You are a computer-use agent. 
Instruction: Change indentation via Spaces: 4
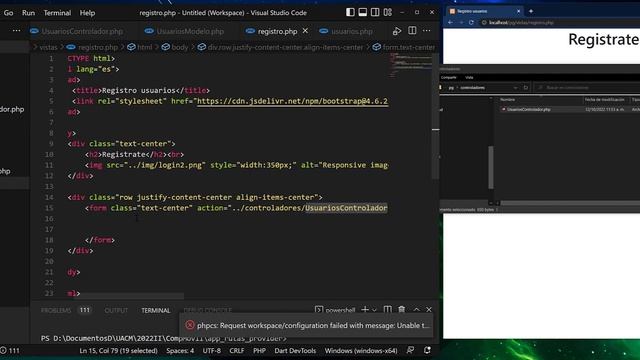180,351
